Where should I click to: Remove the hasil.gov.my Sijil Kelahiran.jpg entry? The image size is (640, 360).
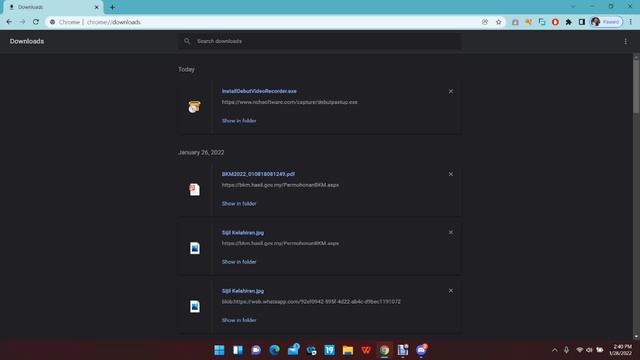pyautogui.click(x=451, y=232)
